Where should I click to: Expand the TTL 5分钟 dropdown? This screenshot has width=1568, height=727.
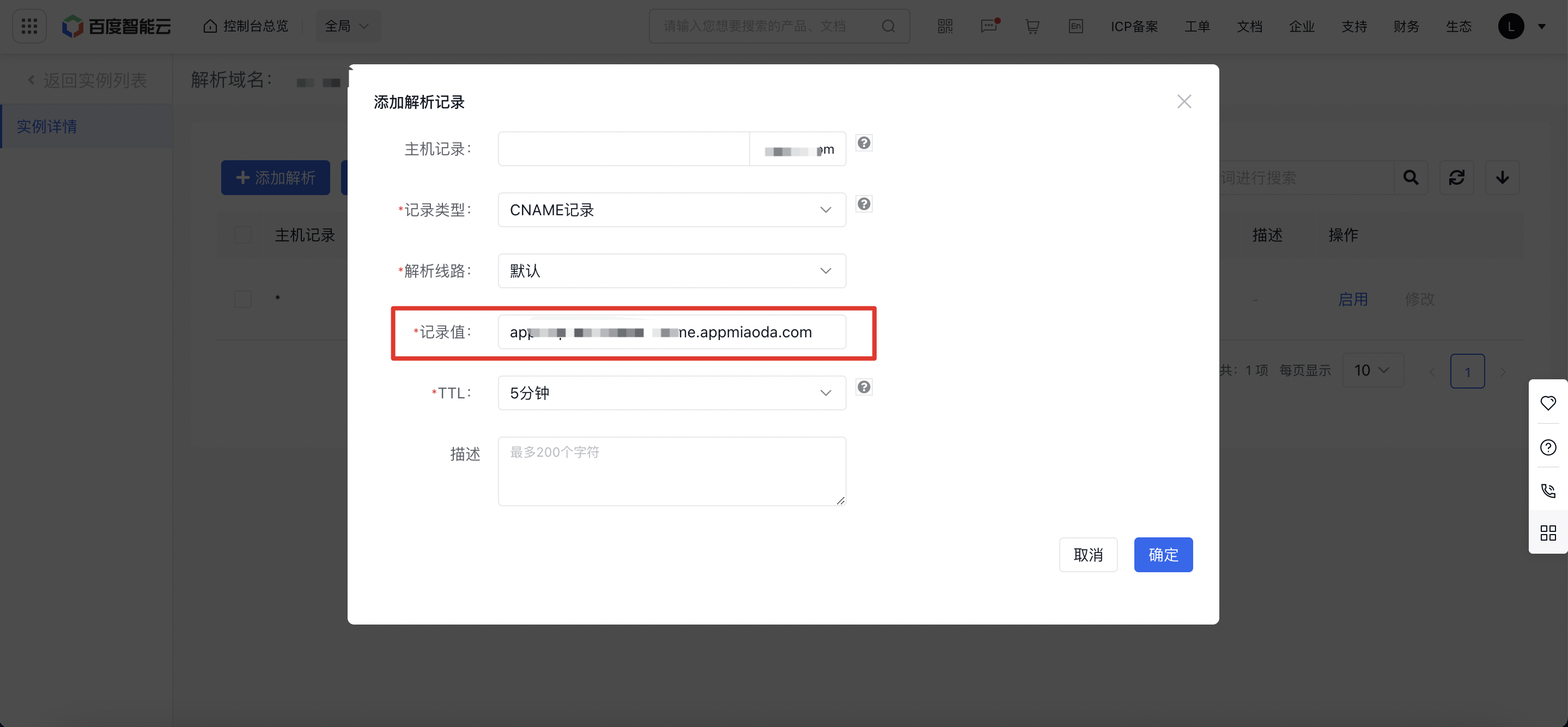(671, 393)
